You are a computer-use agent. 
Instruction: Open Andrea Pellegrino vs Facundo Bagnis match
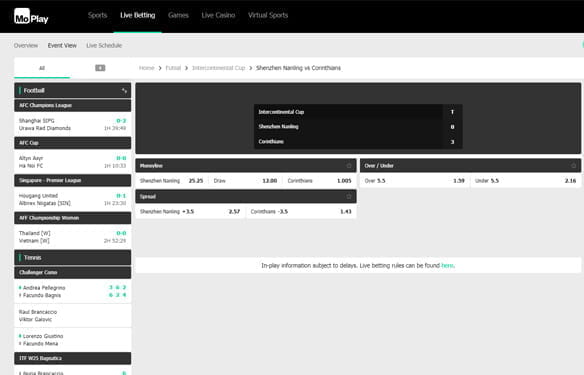pos(73,291)
